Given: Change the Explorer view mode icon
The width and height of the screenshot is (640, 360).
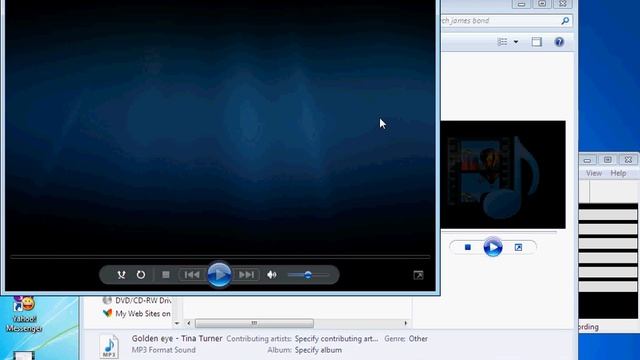Looking at the screenshot, I should click(502, 42).
